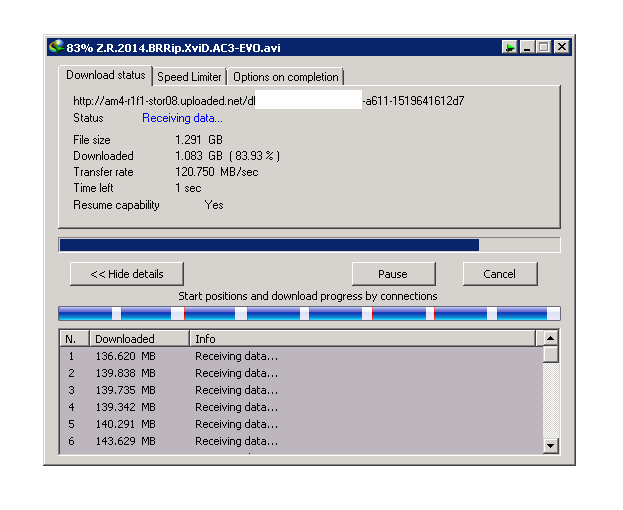Click the main download progress bar

pos(309,245)
